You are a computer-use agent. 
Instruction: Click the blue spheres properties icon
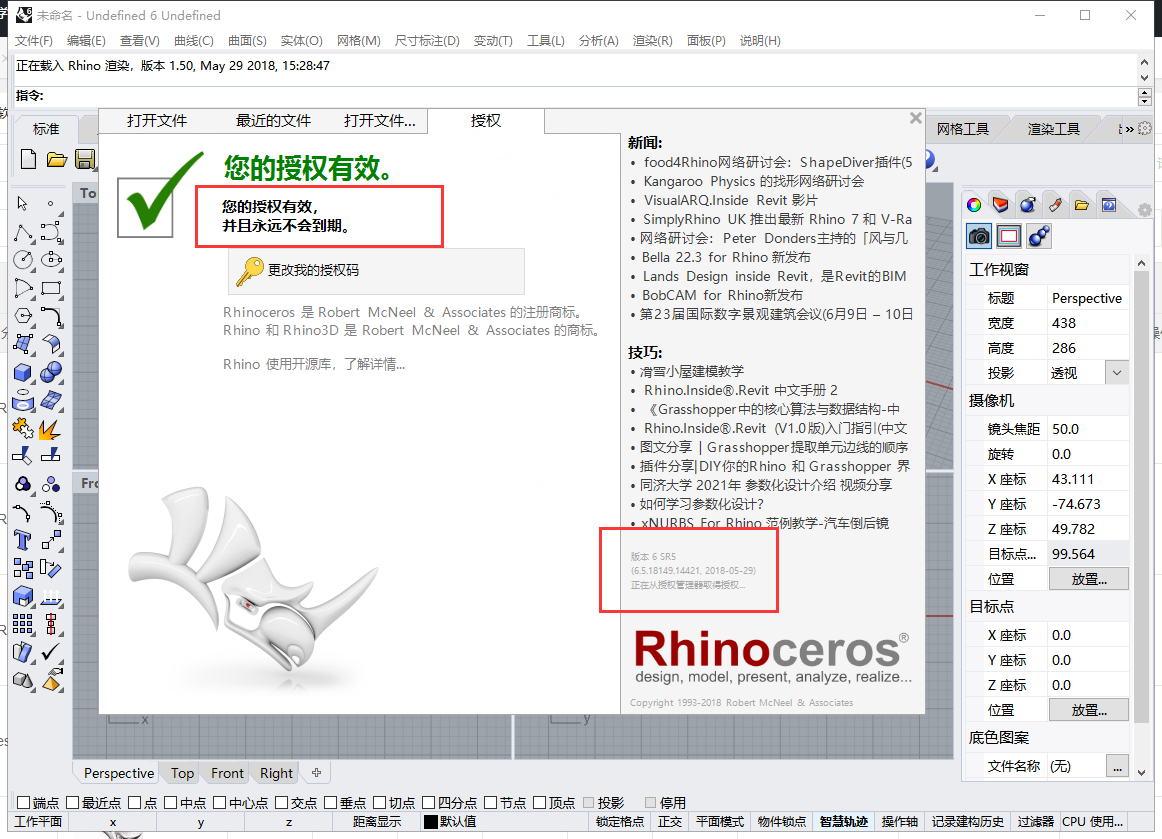coord(1039,236)
